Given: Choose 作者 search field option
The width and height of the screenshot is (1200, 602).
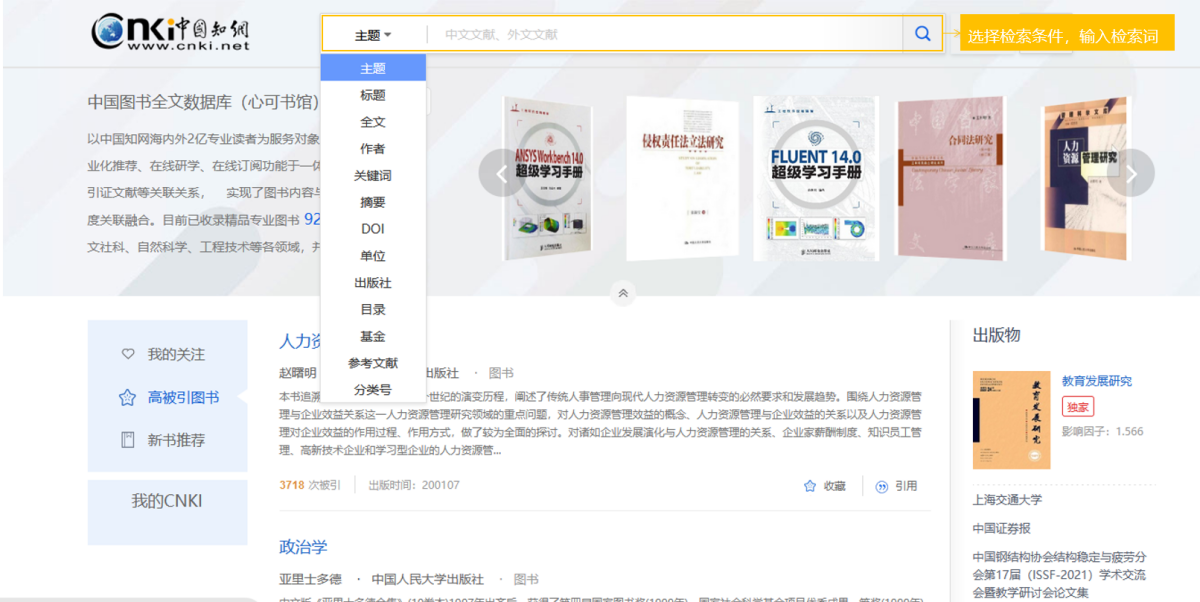Looking at the screenshot, I should (373, 149).
